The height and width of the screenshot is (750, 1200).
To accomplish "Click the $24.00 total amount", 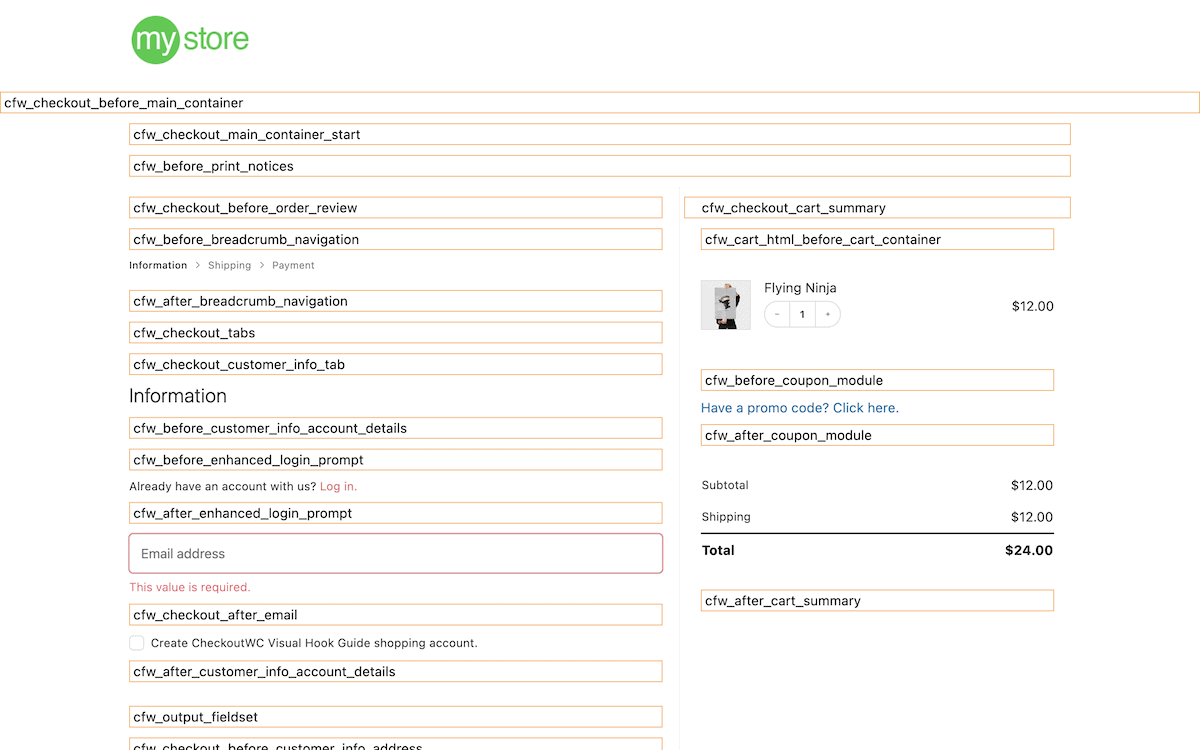I will point(1028,550).
